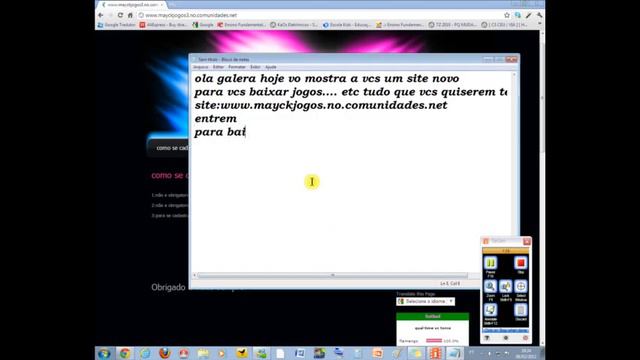Open the Formatar menu in Notepad

pos(237,67)
